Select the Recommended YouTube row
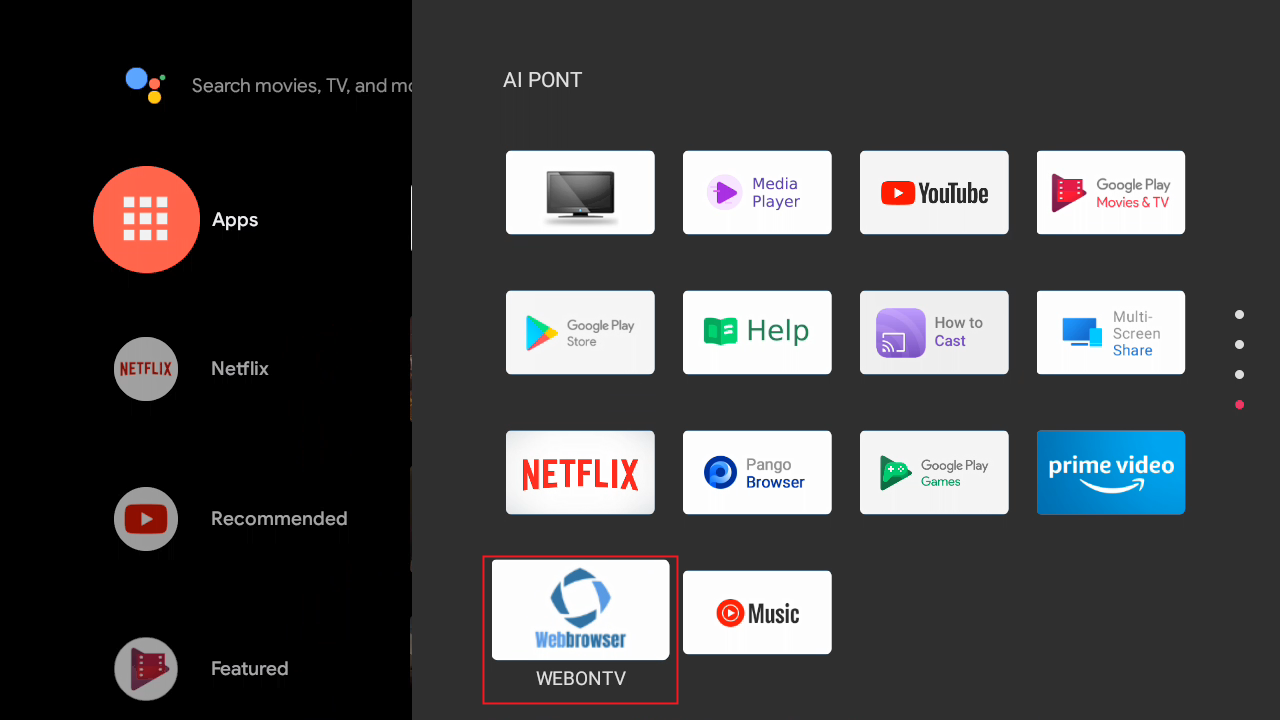This screenshot has height=720, width=1280. tap(146, 519)
